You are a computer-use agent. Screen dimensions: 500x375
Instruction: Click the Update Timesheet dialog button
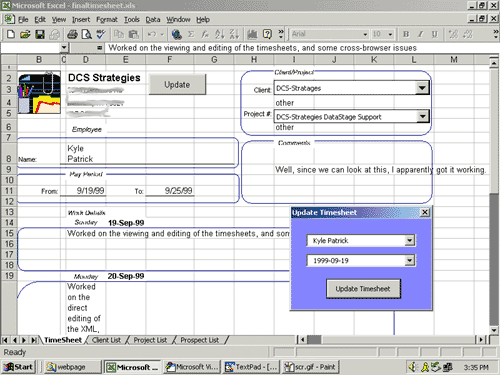click(x=363, y=289)
